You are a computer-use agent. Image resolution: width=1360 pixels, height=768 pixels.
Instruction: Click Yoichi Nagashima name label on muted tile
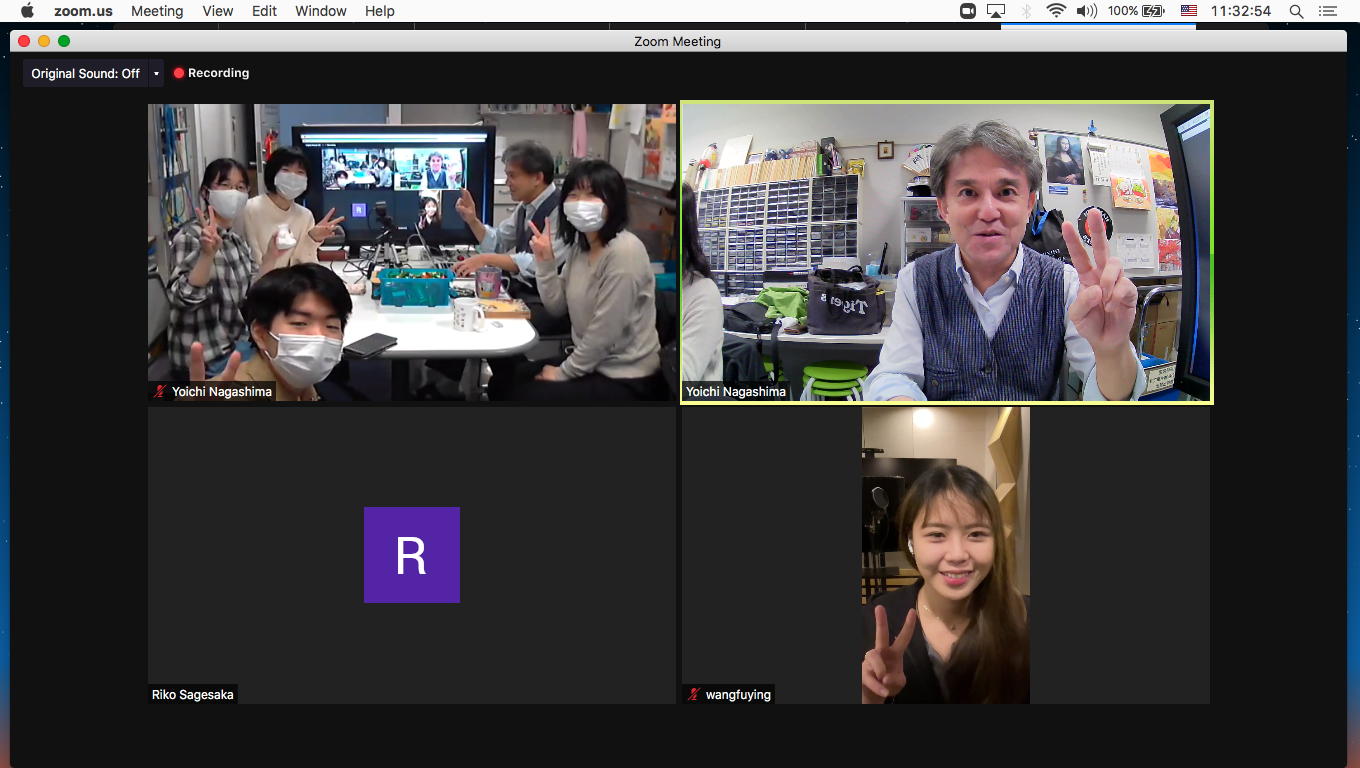point(221,391)
